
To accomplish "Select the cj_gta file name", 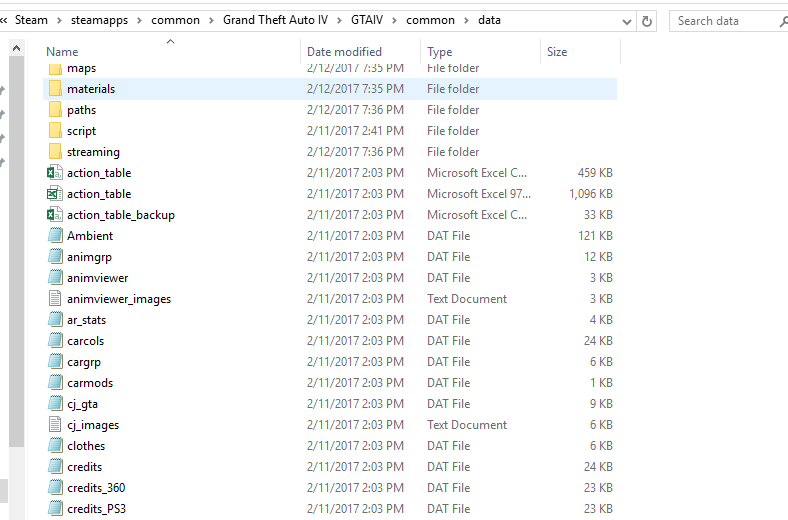I will point(82,404).
